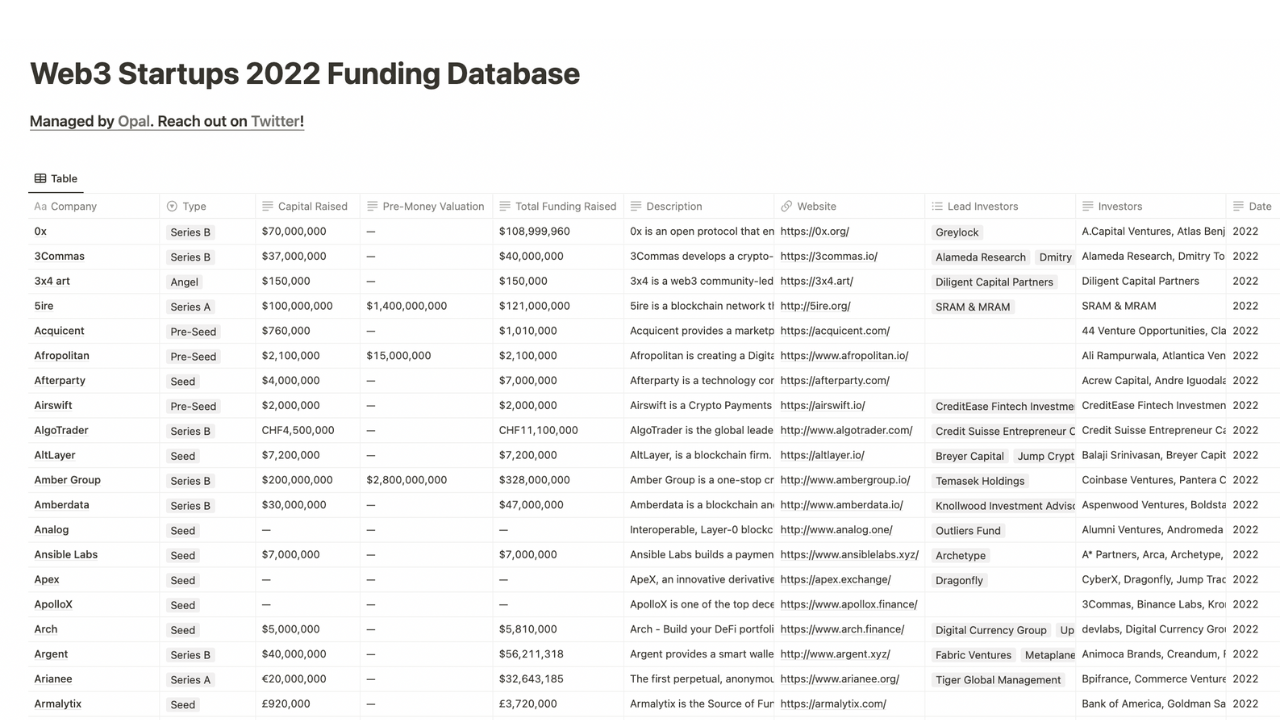Open the https://afterparty.com/ website link

[x=835, y=380]
